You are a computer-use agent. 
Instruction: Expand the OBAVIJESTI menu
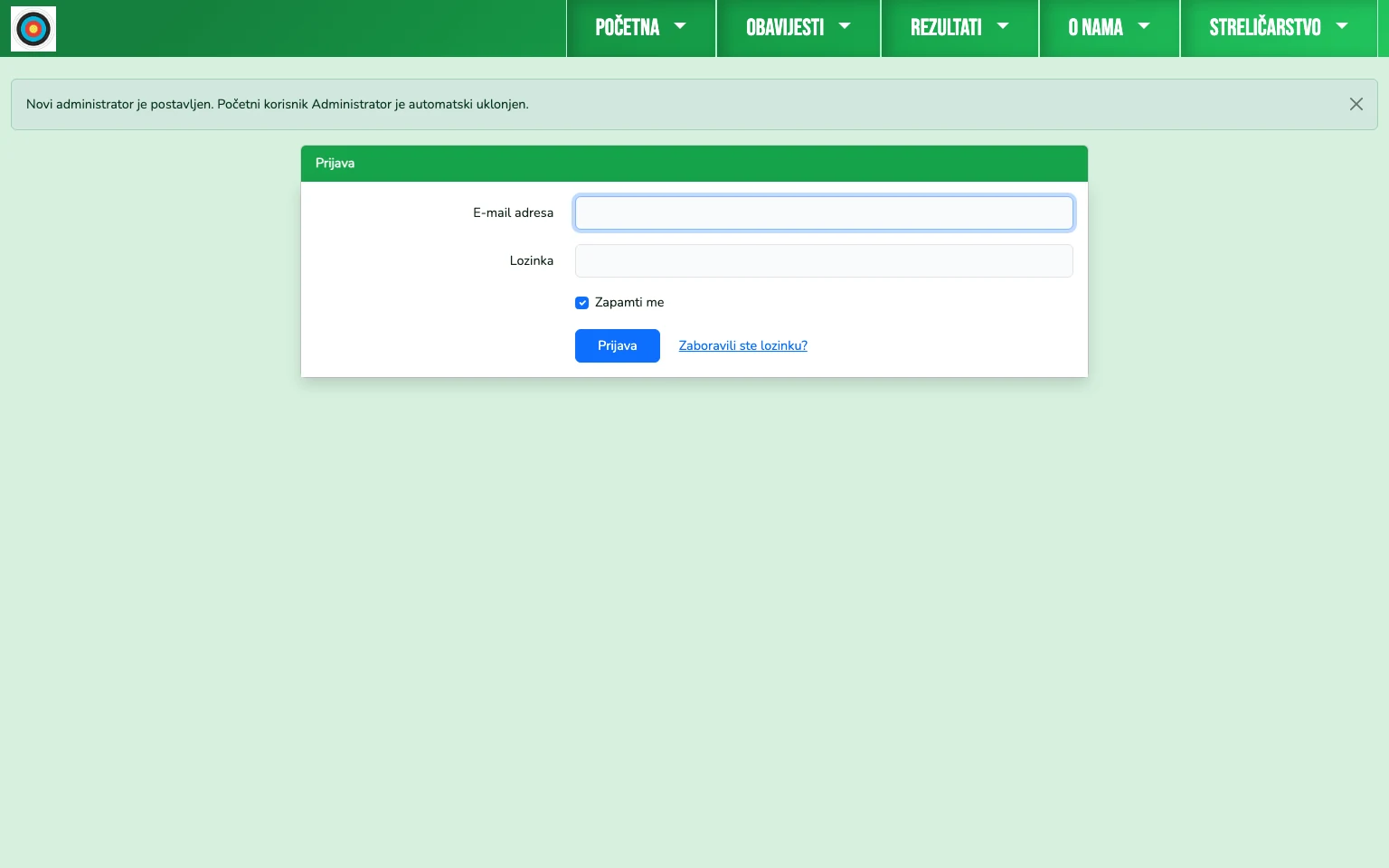tap(798, 28)
